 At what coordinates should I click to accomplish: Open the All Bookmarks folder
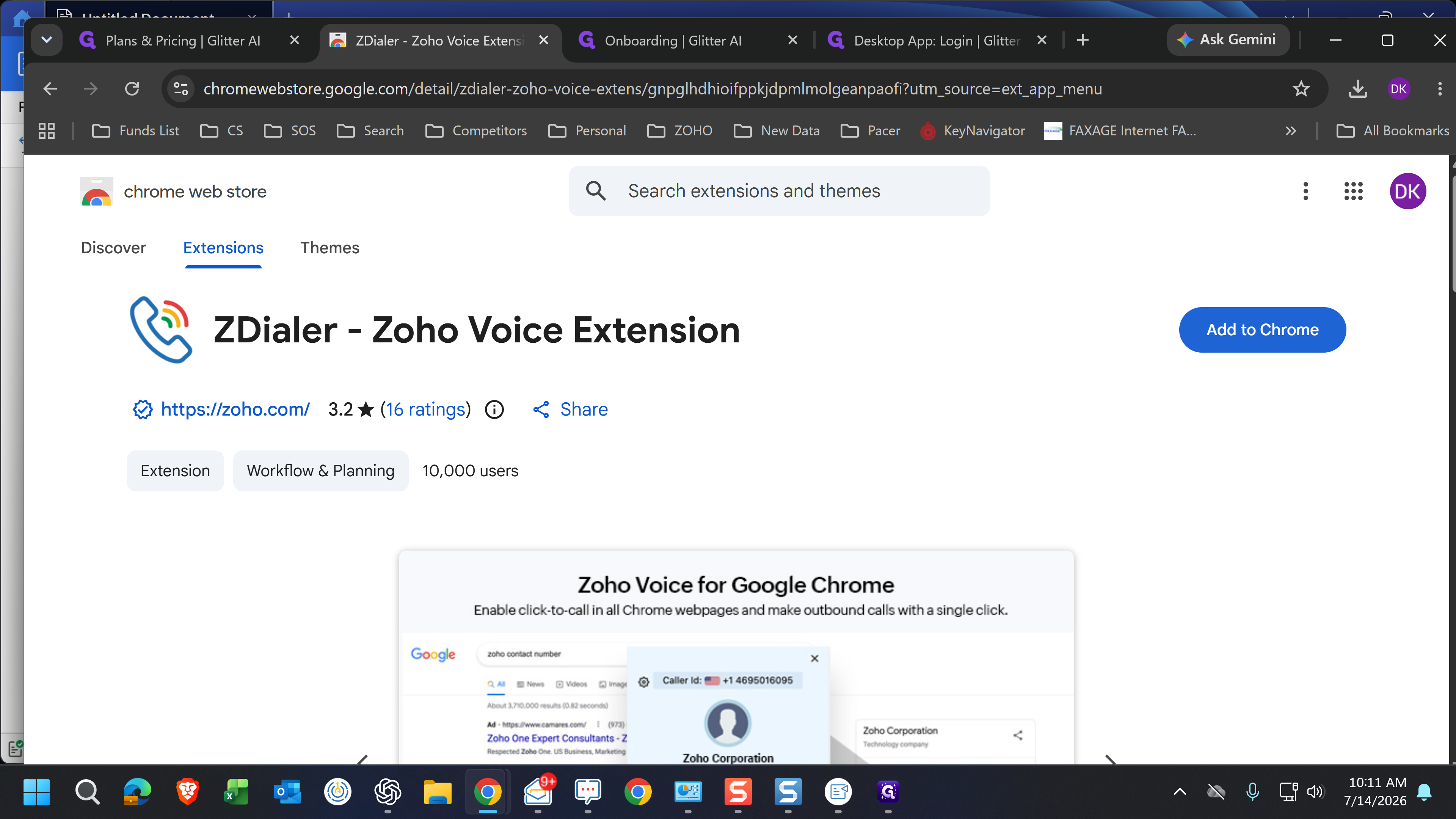pos(1392,130)
